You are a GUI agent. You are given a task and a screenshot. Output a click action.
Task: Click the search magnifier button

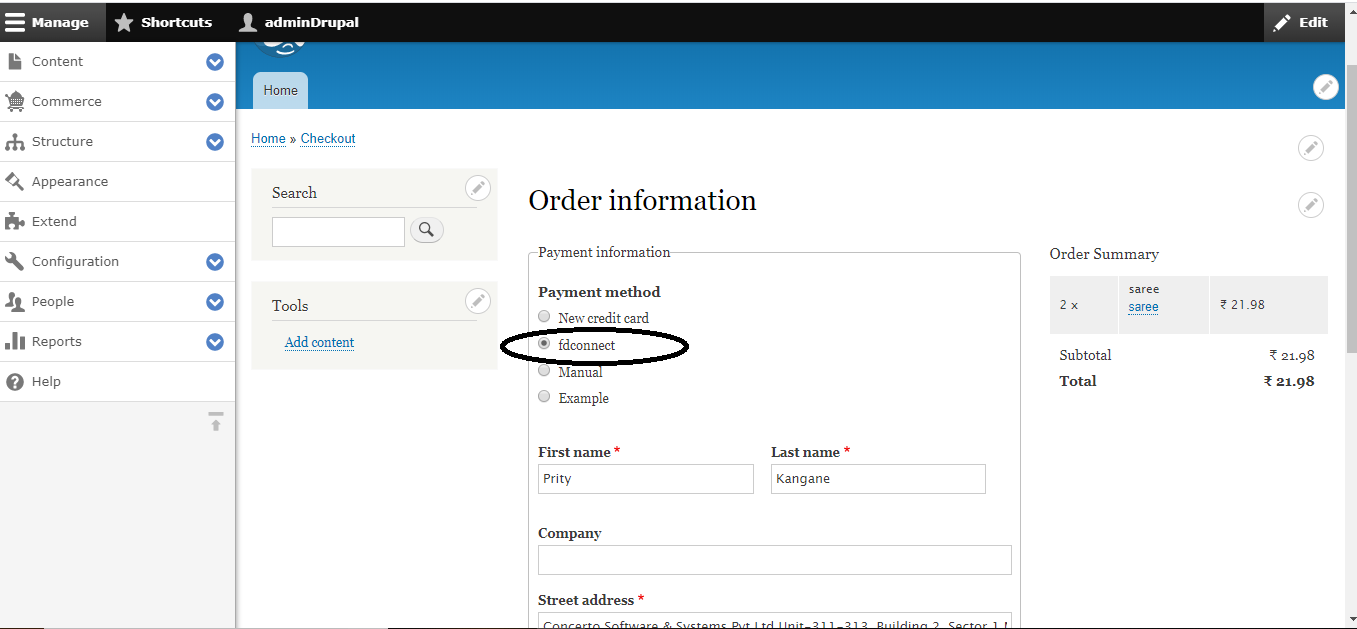[427, 231]
